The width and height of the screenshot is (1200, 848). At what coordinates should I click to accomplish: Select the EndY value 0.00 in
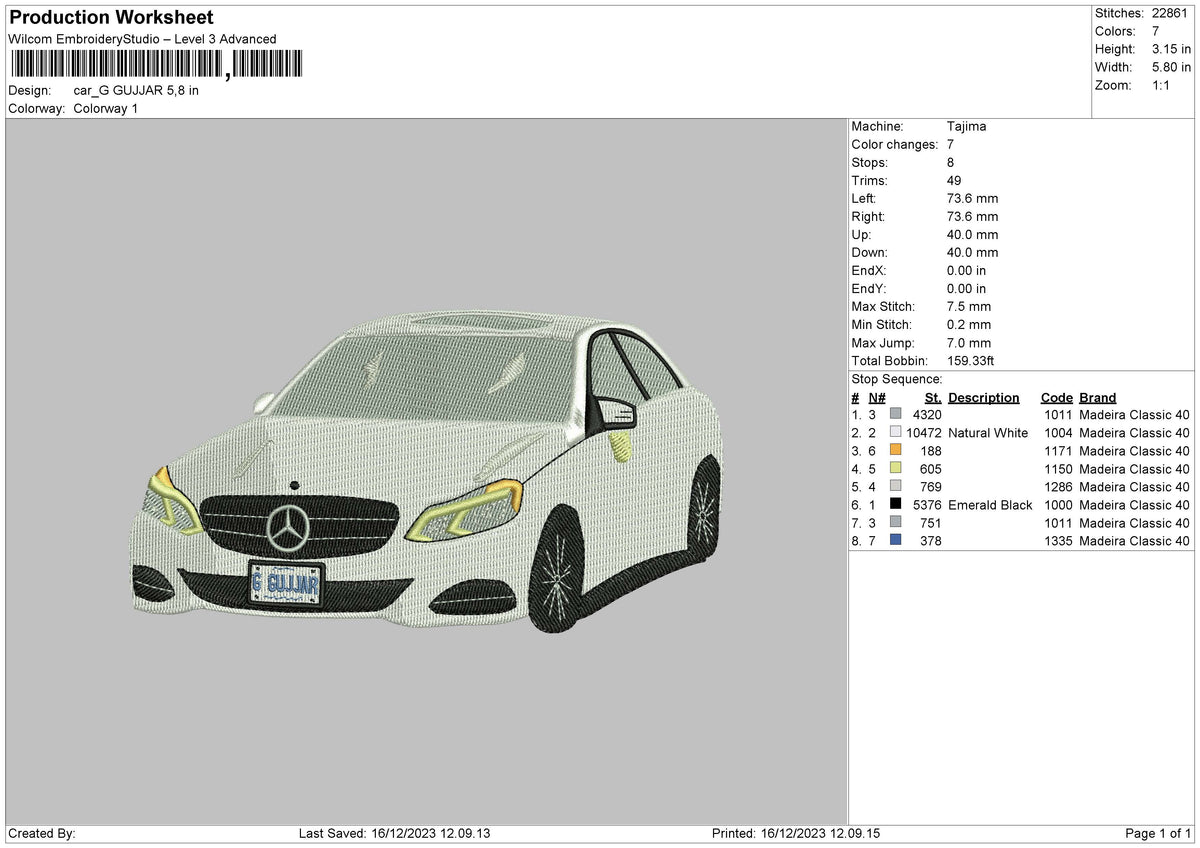[x=966, y=289]
